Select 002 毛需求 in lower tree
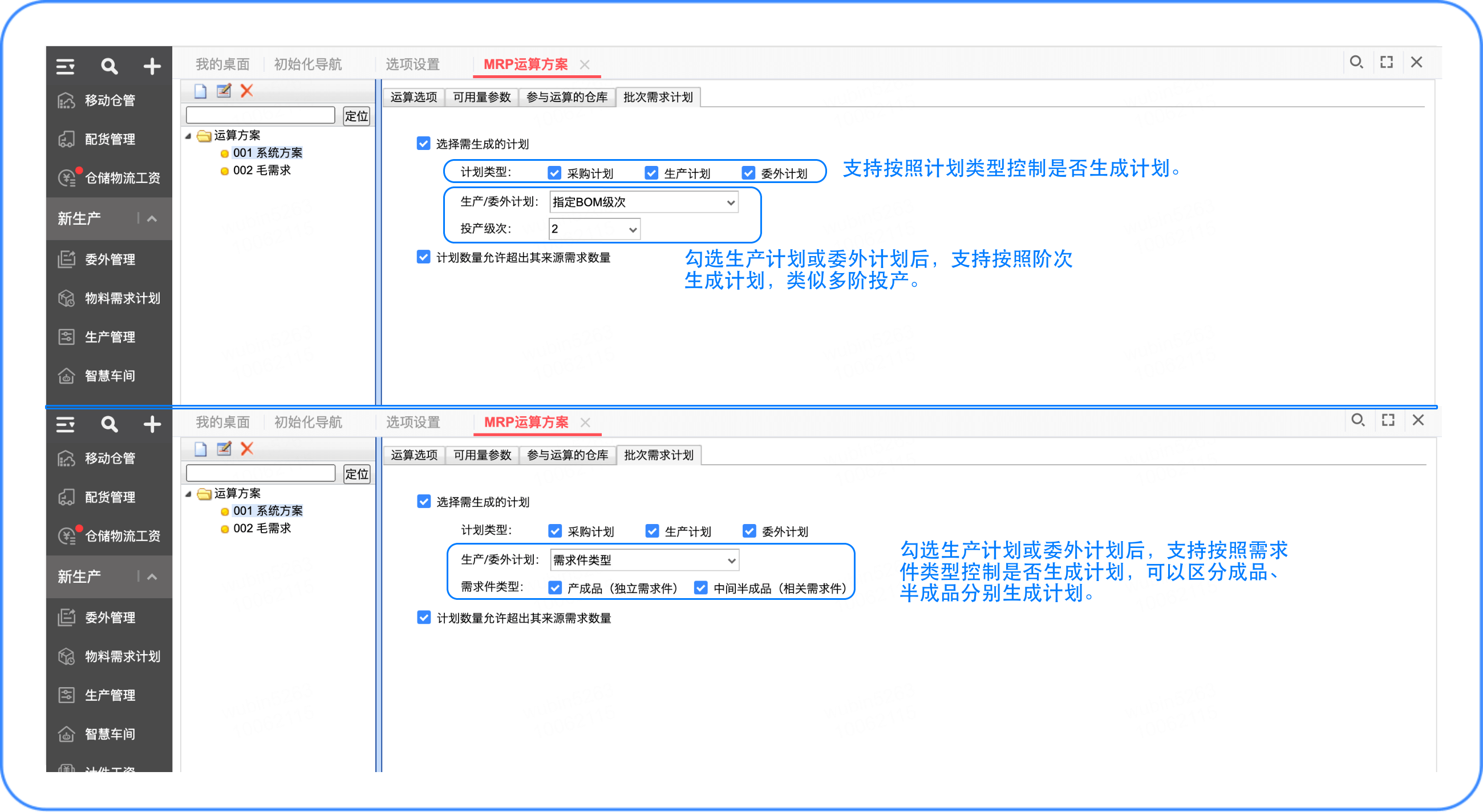 (x=262, y=528)
